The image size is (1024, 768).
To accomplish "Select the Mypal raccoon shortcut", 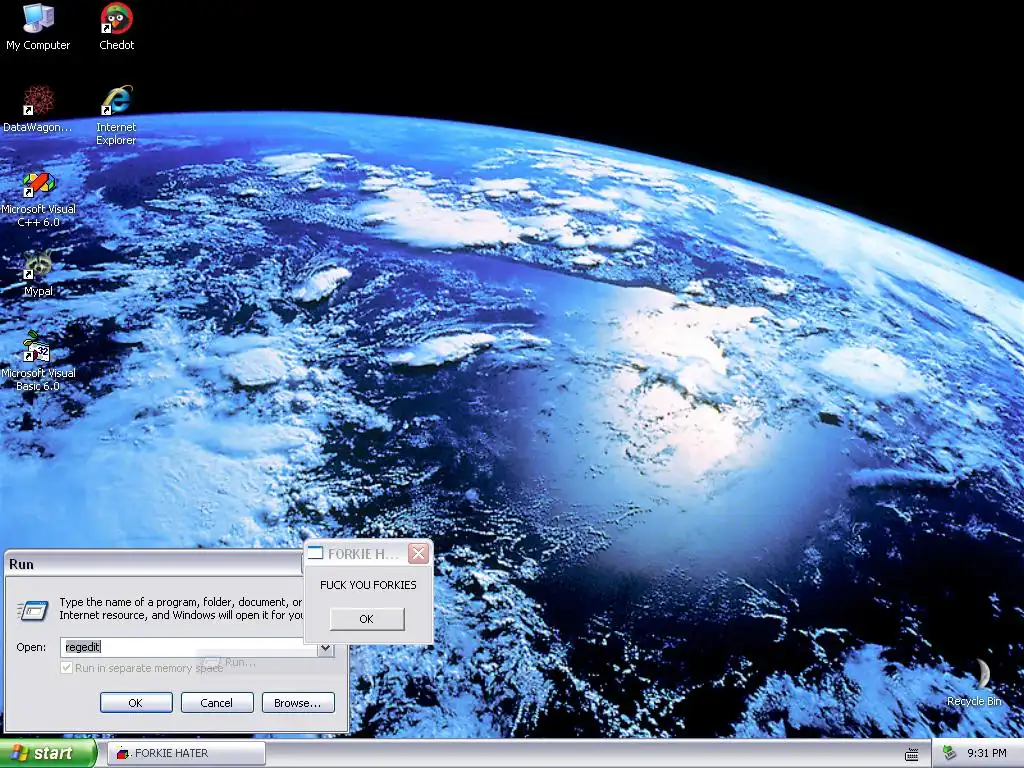I will click(x=38, y=273).
